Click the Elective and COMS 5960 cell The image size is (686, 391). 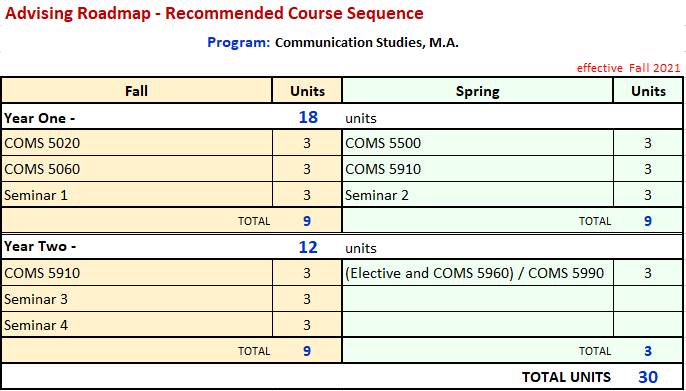[x=477, y=273]
